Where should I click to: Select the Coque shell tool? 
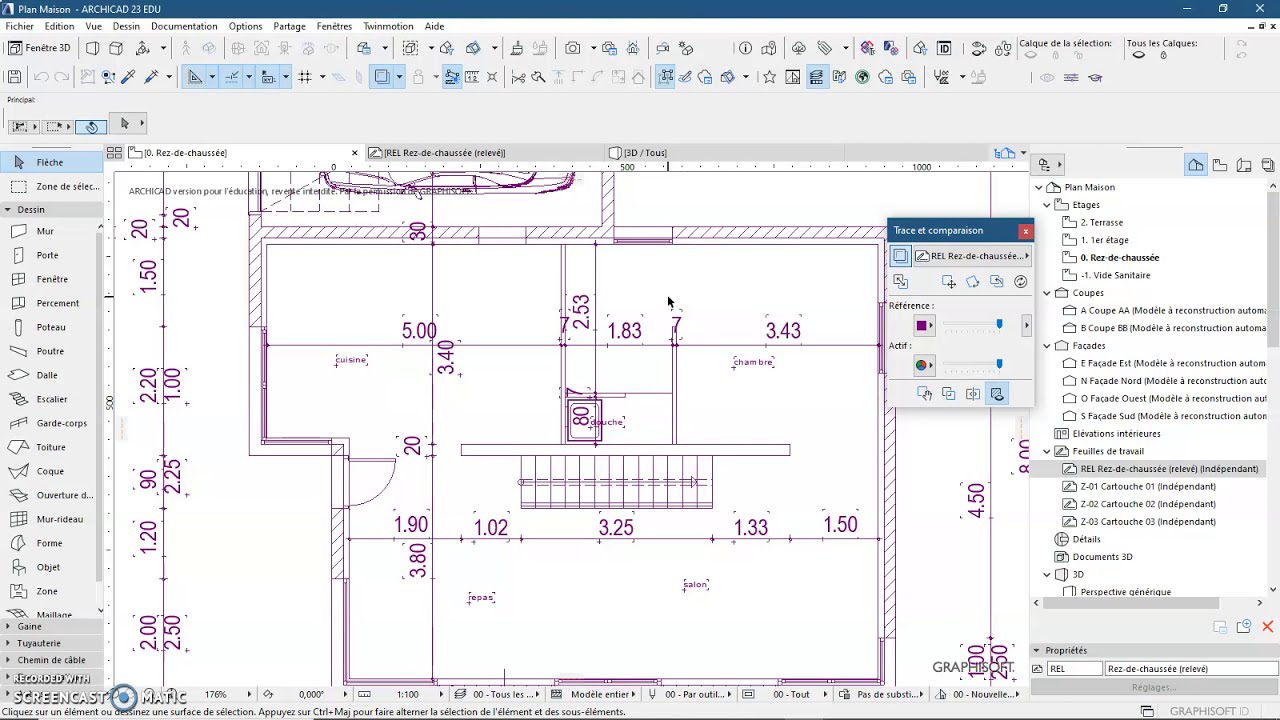click(x=50, y=471)
